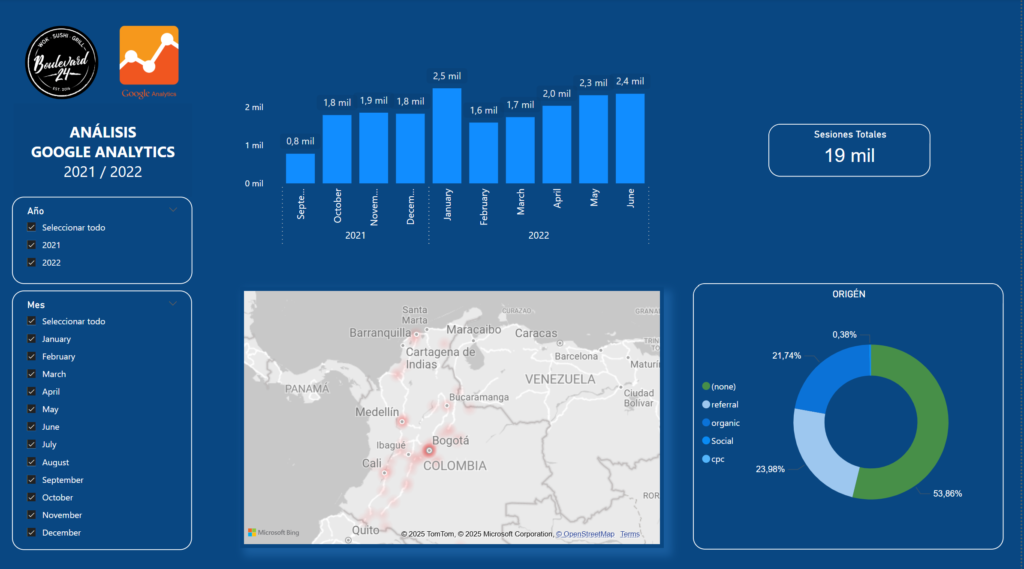Open the map Terms link
The height and width of the screenshot is (569, 1024).
[630, 534]
